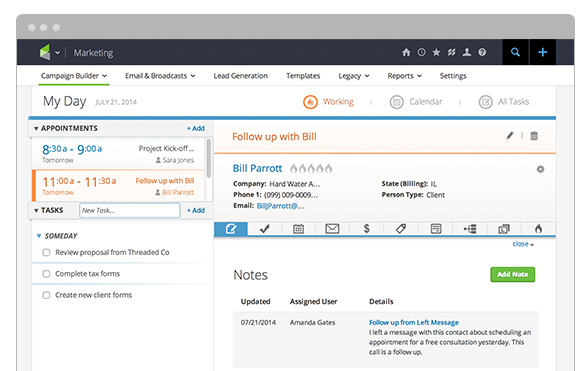Click the Amanda Gates note cell
This screenshot has width=578, height=371.
click(312, 323)
